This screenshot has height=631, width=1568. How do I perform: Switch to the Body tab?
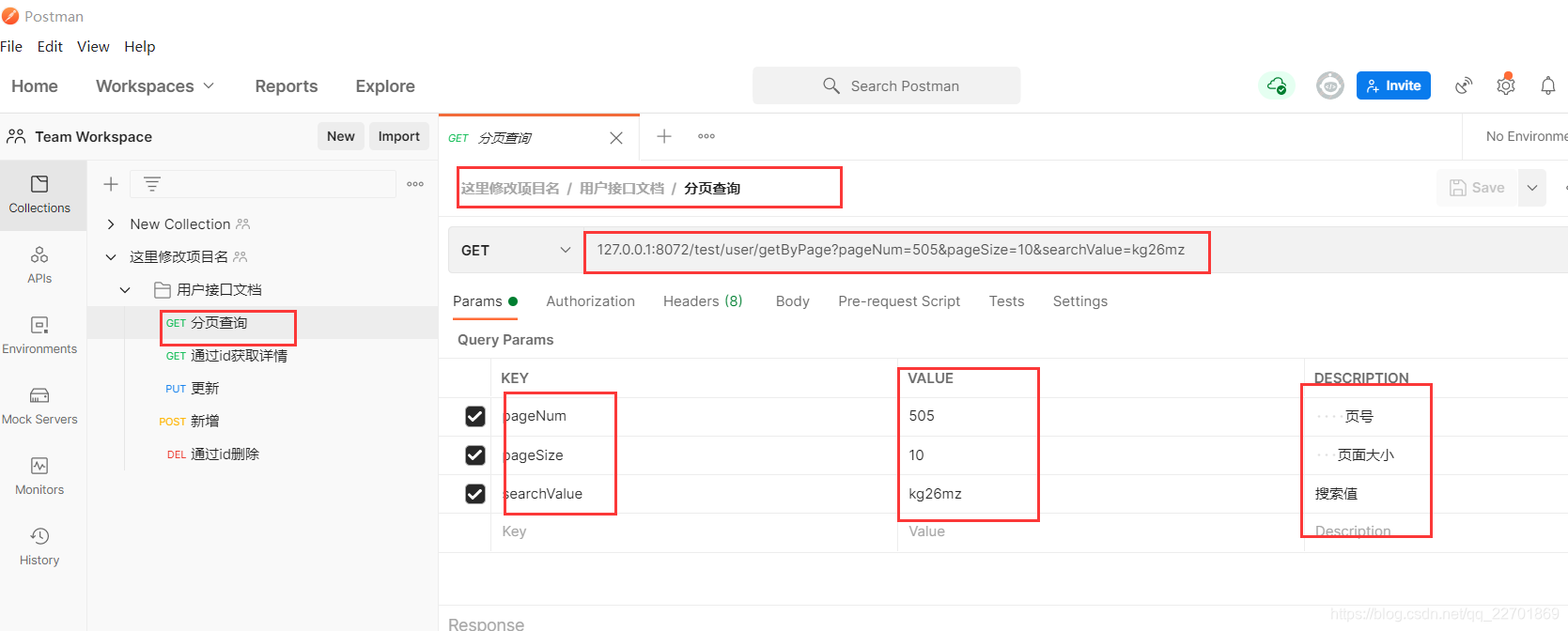[793, 301]
